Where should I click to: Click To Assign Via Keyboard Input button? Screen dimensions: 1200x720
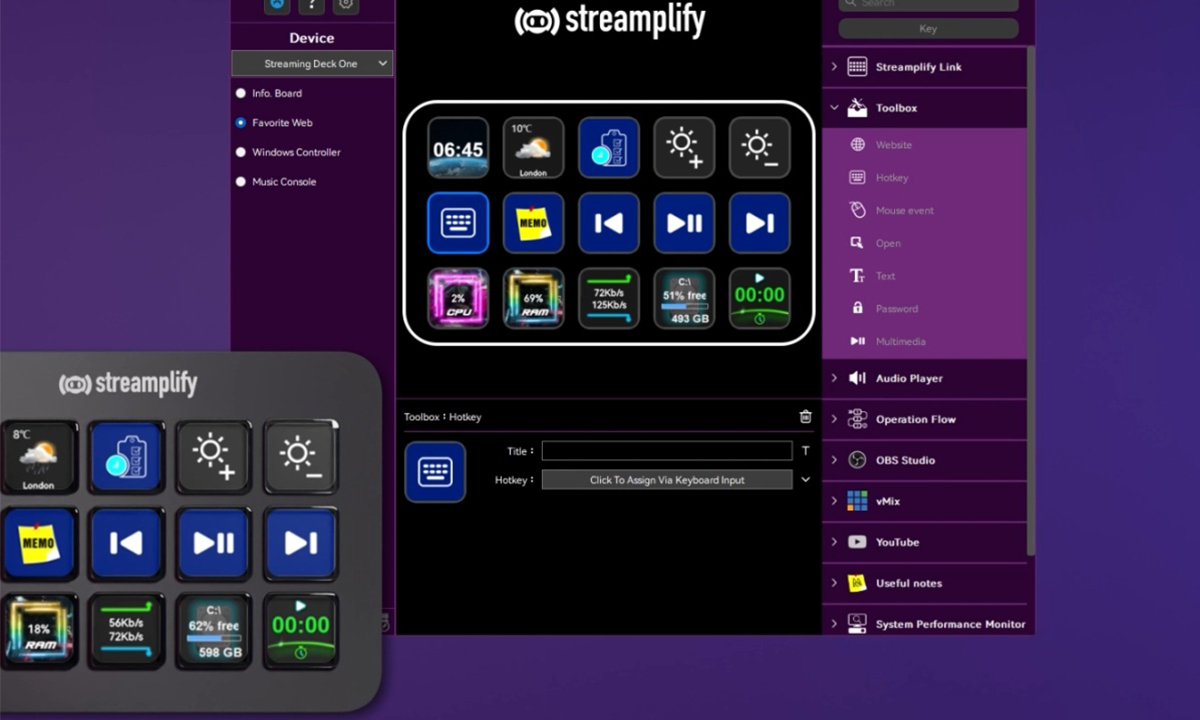[x=667, y=480]
